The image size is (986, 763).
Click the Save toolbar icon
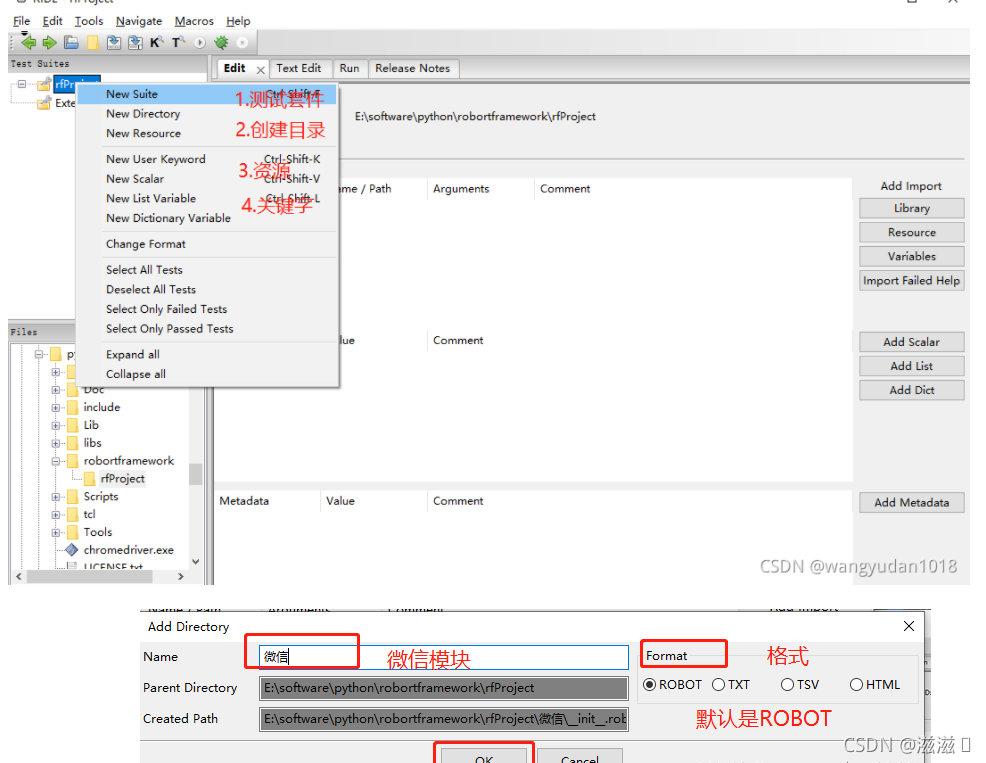[114, 42]
